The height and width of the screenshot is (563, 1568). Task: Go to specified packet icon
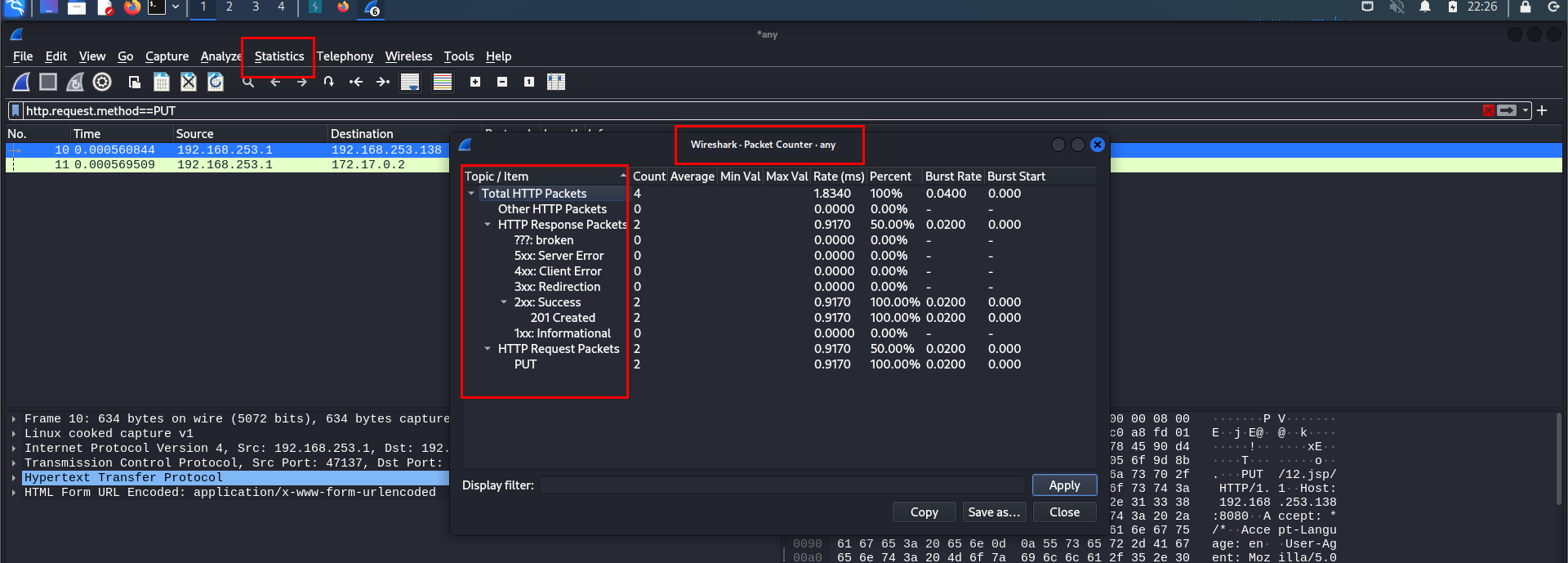click(x=329, y=82)
